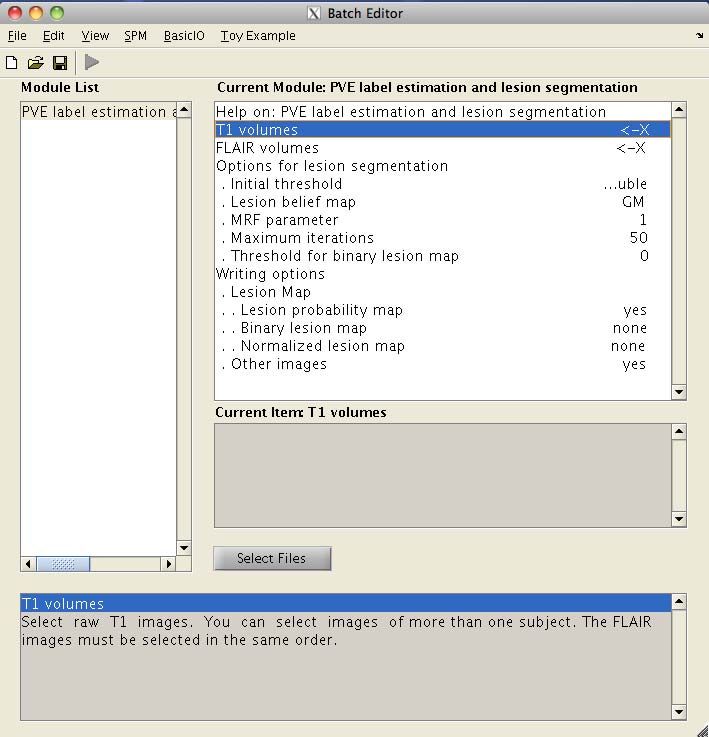Click the Open batch folder icon
Image resolution: width=709 pixels, height=737 pixels.
(36, 63)
